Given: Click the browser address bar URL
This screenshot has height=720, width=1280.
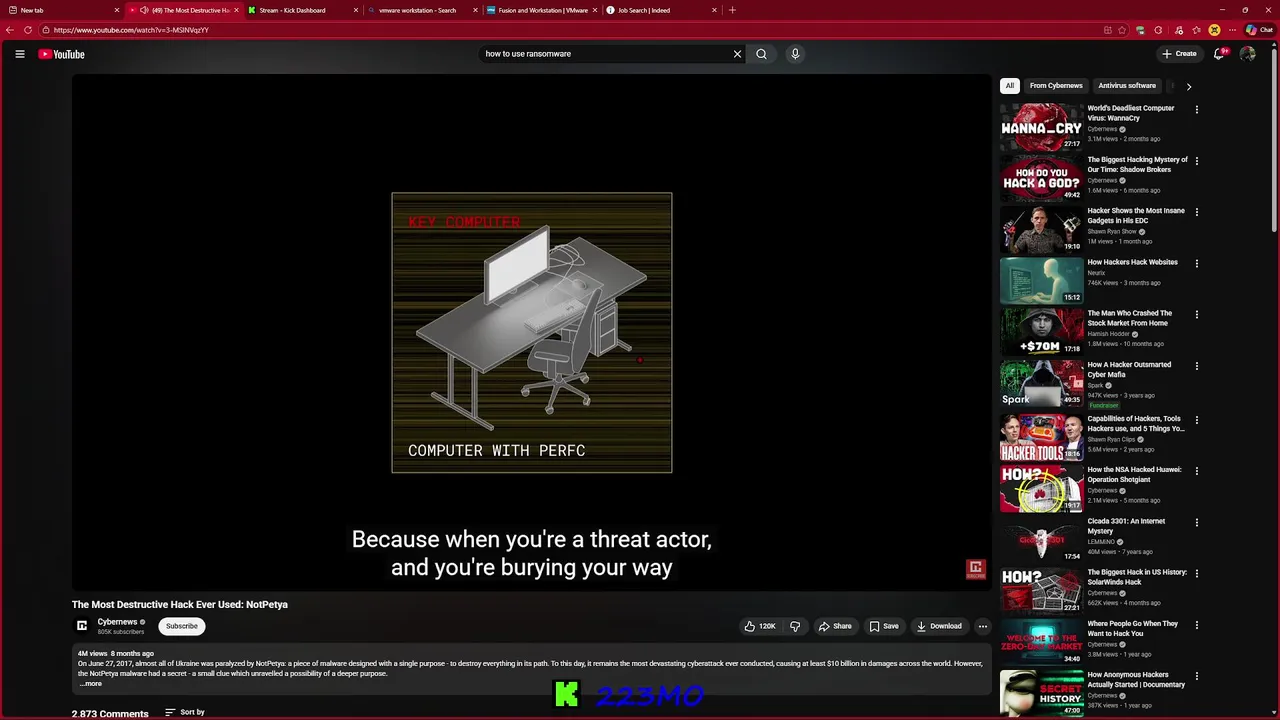Looking at the screenshot, I should 131,30.
